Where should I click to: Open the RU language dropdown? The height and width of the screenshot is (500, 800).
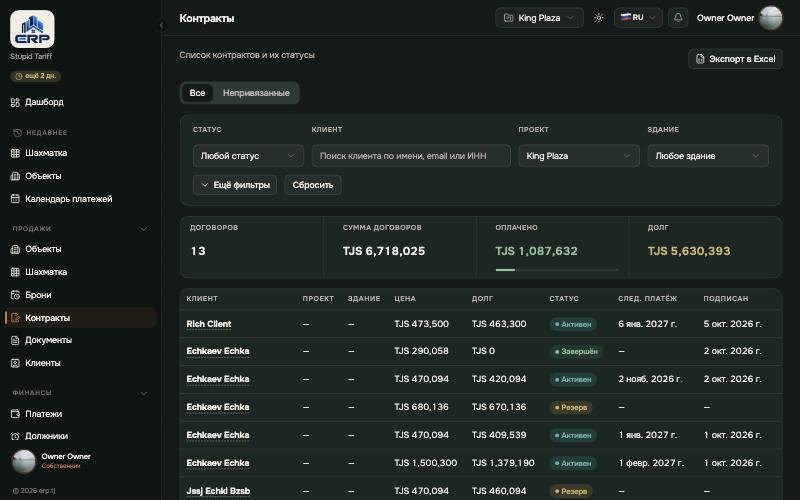pyautogui.click(x=638, y=18)
